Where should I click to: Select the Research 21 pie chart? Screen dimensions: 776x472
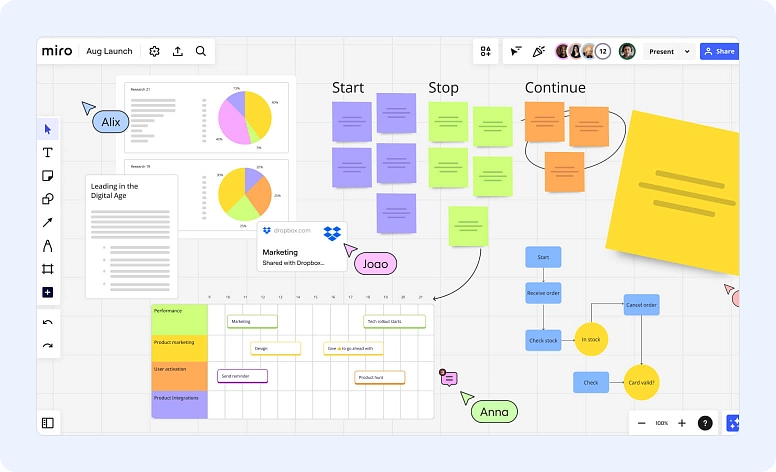245,118
